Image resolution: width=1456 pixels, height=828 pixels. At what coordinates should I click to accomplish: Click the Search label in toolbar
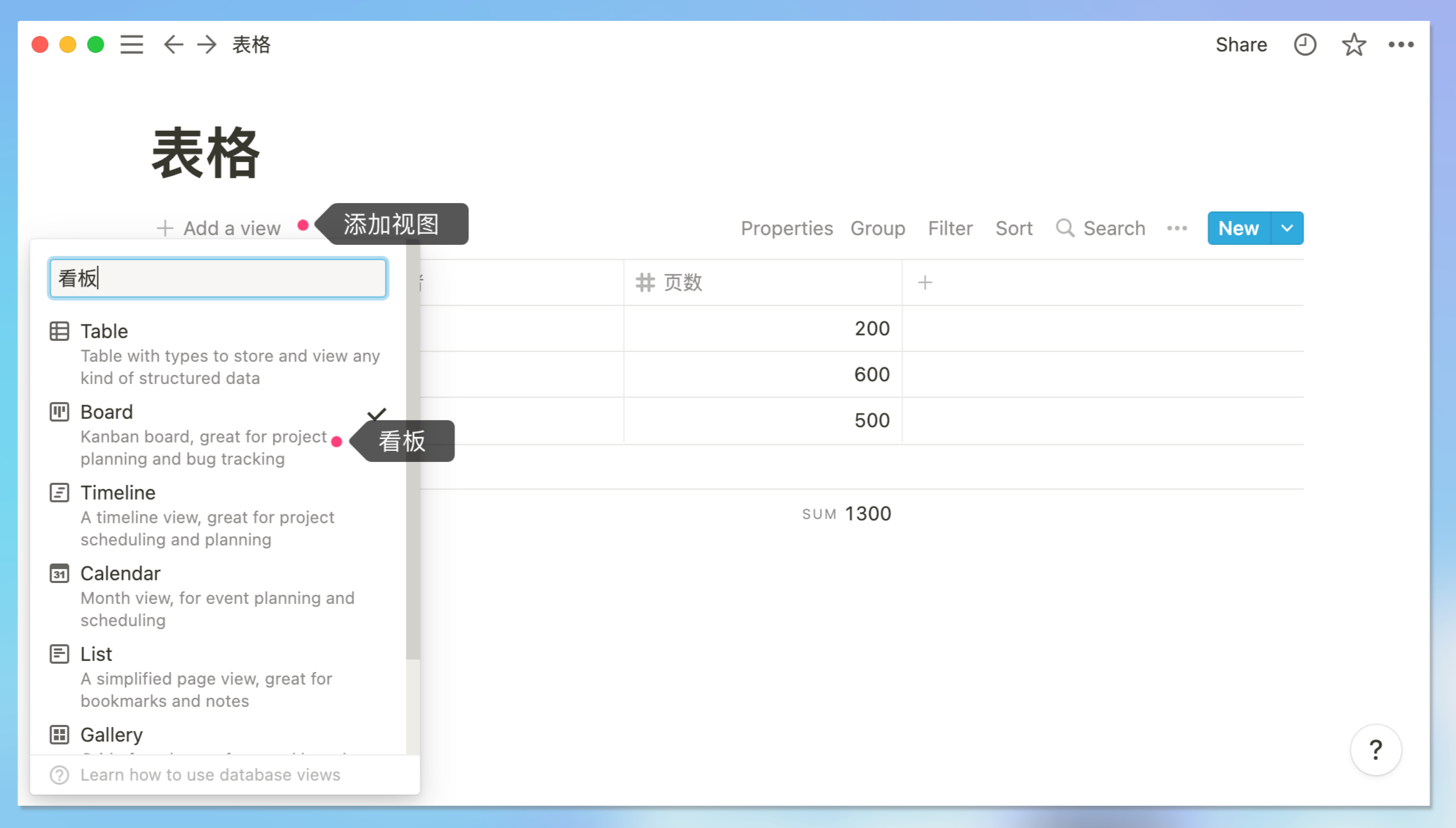[x=1114, y=228]
